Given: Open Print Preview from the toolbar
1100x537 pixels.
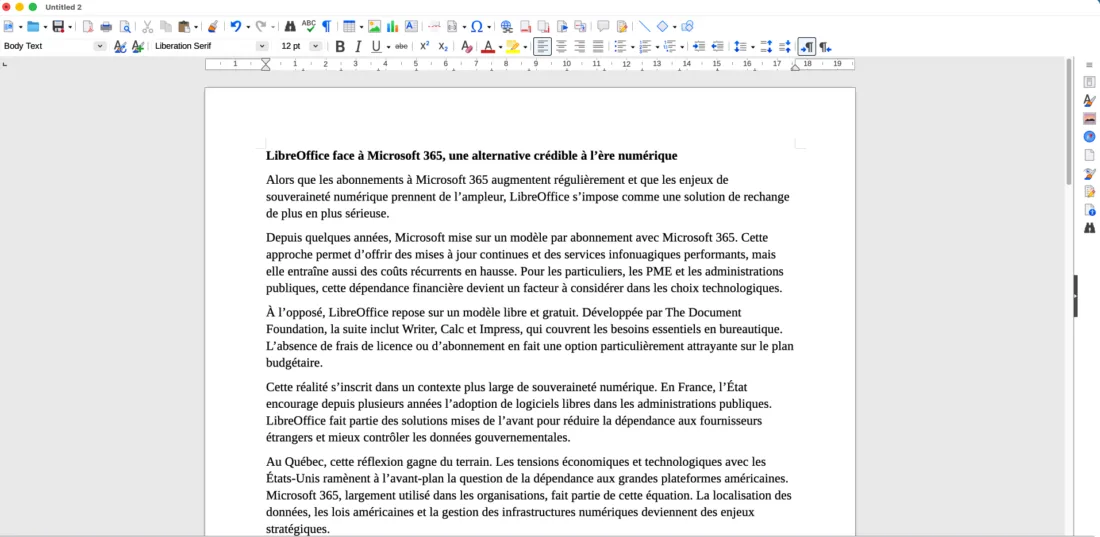Looking at the screenshot, I should click(125, 27).
